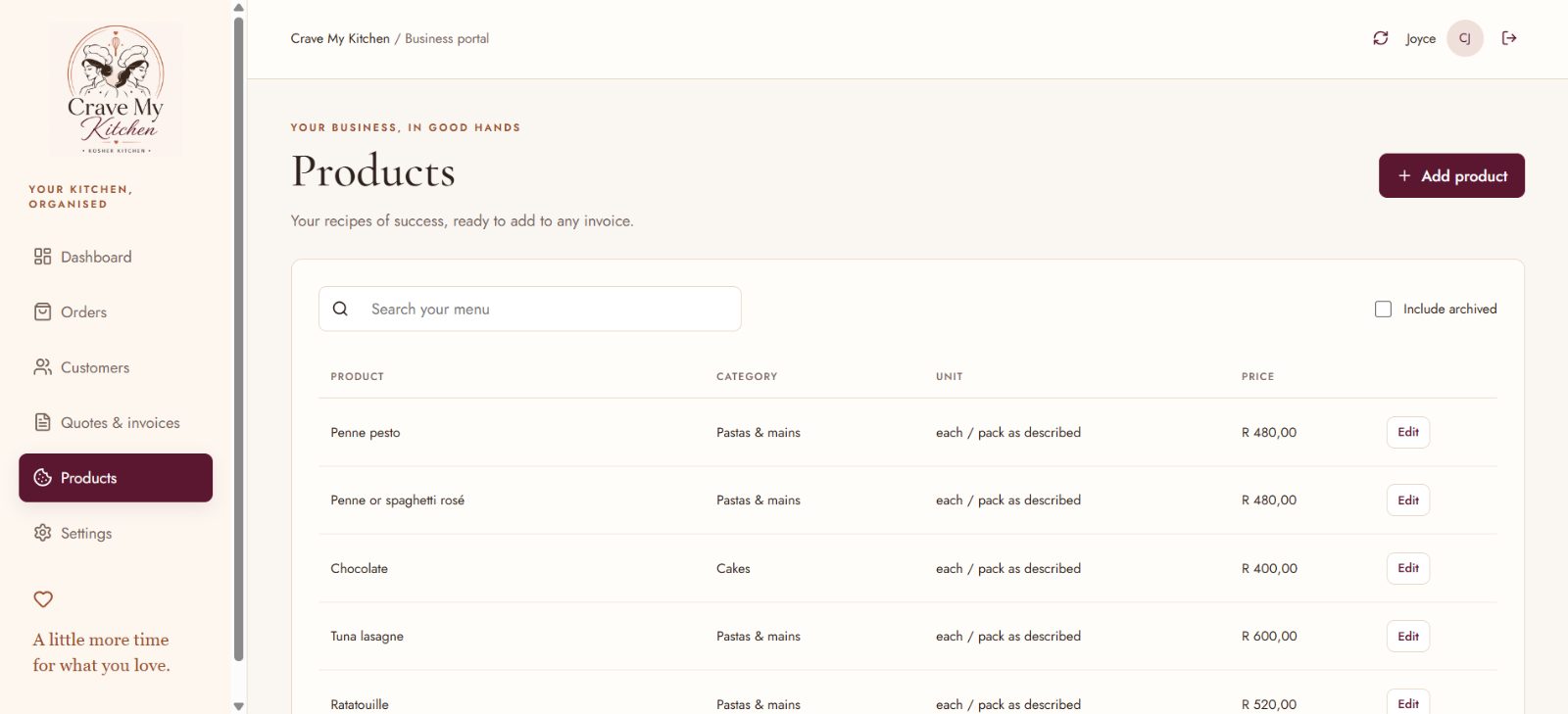1568x714 pixels.
Task: Click the Customers people icon
Action: [42, 367]
